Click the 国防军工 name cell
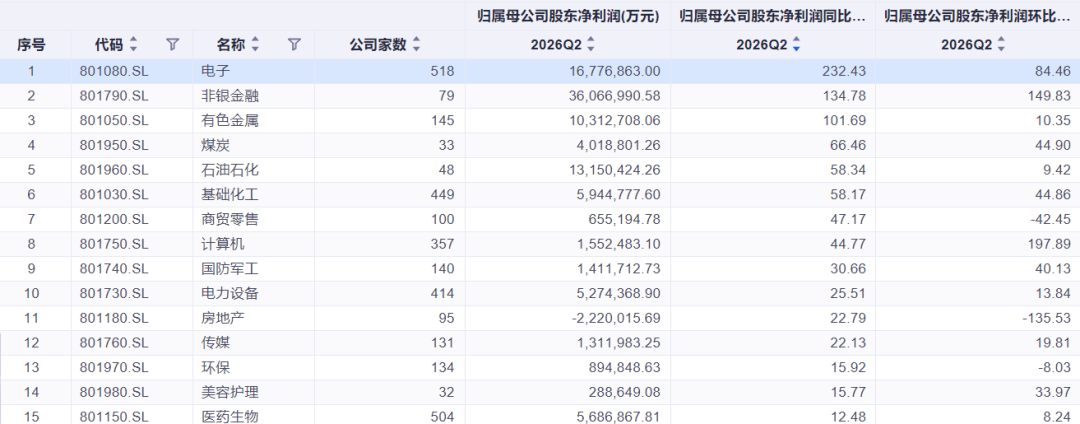Screen dimensions: 1080x424 [230, 269]
